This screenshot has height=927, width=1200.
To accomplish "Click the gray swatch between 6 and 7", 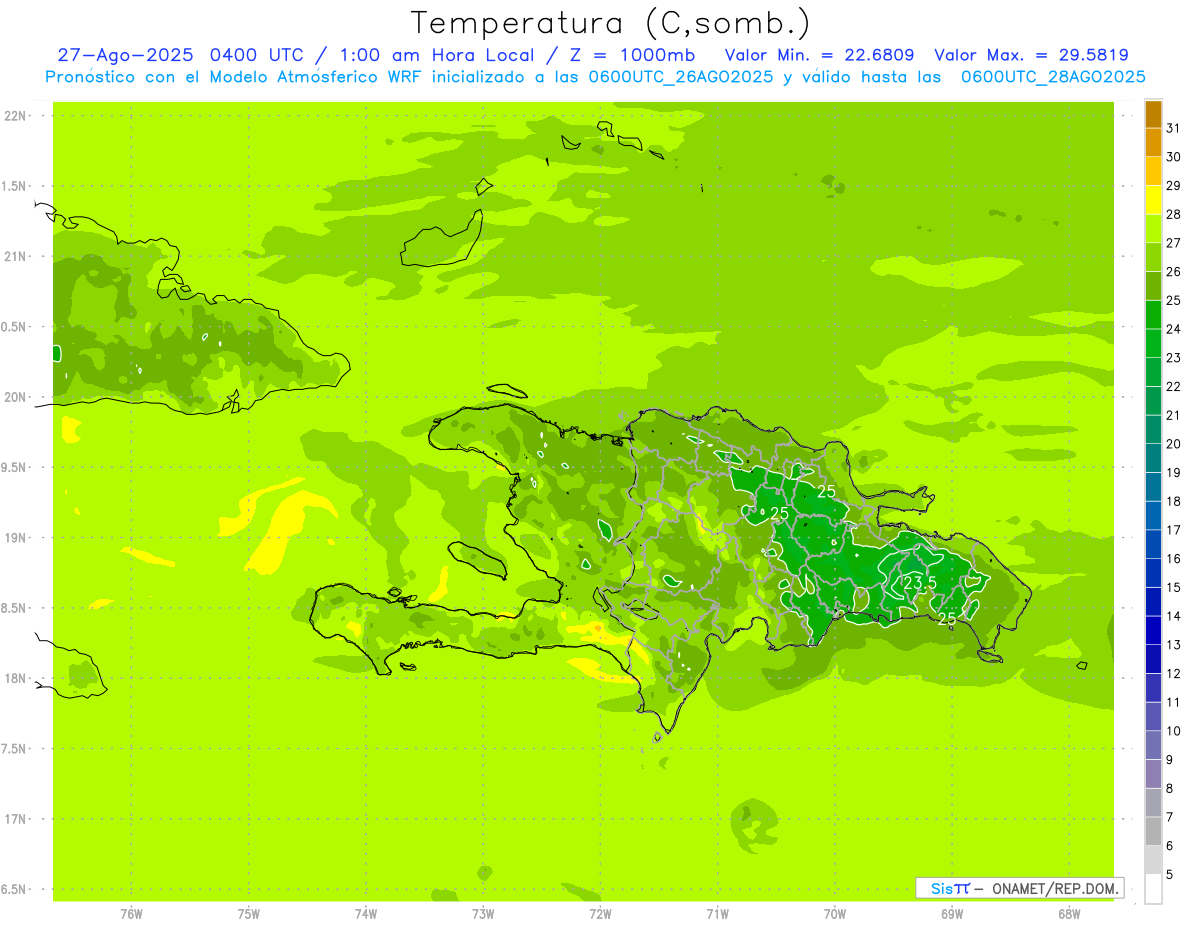I will 1153,831.
